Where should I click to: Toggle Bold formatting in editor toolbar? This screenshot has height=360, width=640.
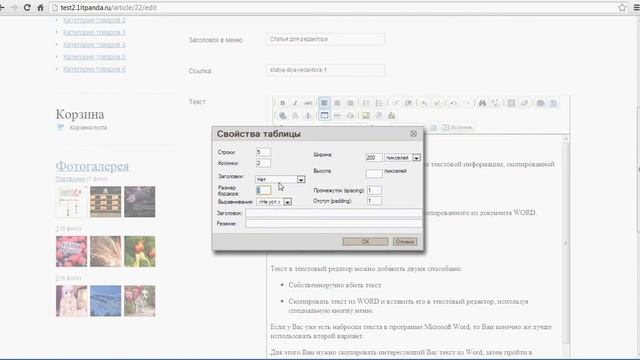[282, 103]
